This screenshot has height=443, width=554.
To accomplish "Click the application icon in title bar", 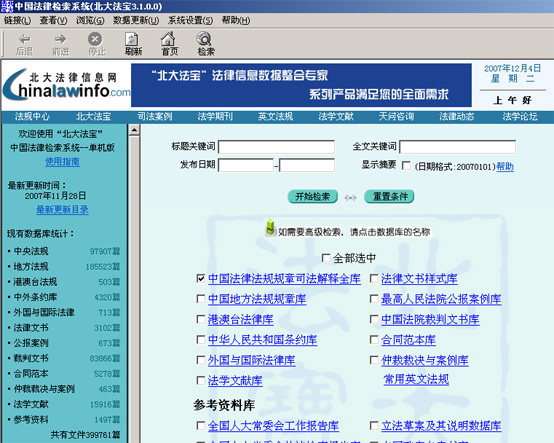I will coord(7,6).
